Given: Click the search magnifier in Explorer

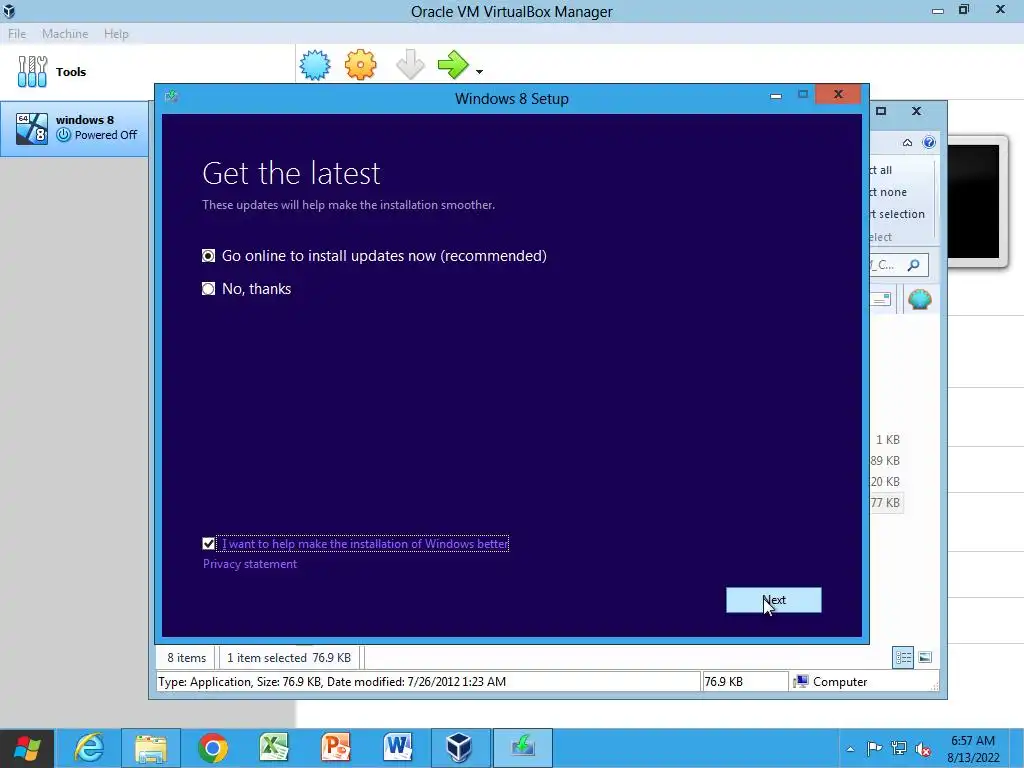Looking at the screenshot, I should click(x=914, y=264).
